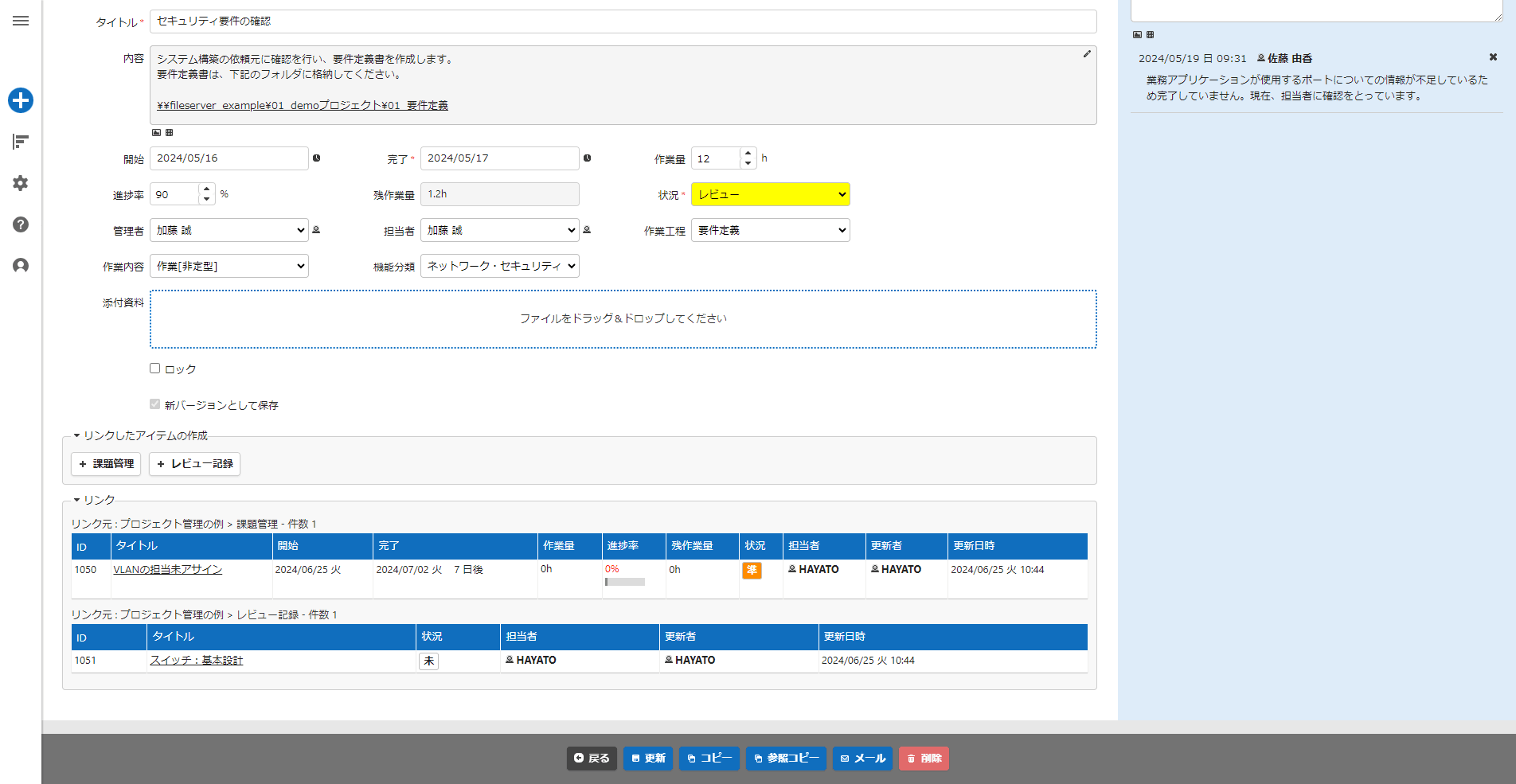Image resolution: width=1516 pixels, height=784 pixels.
Task: Click the メール button
Action: 863,759
